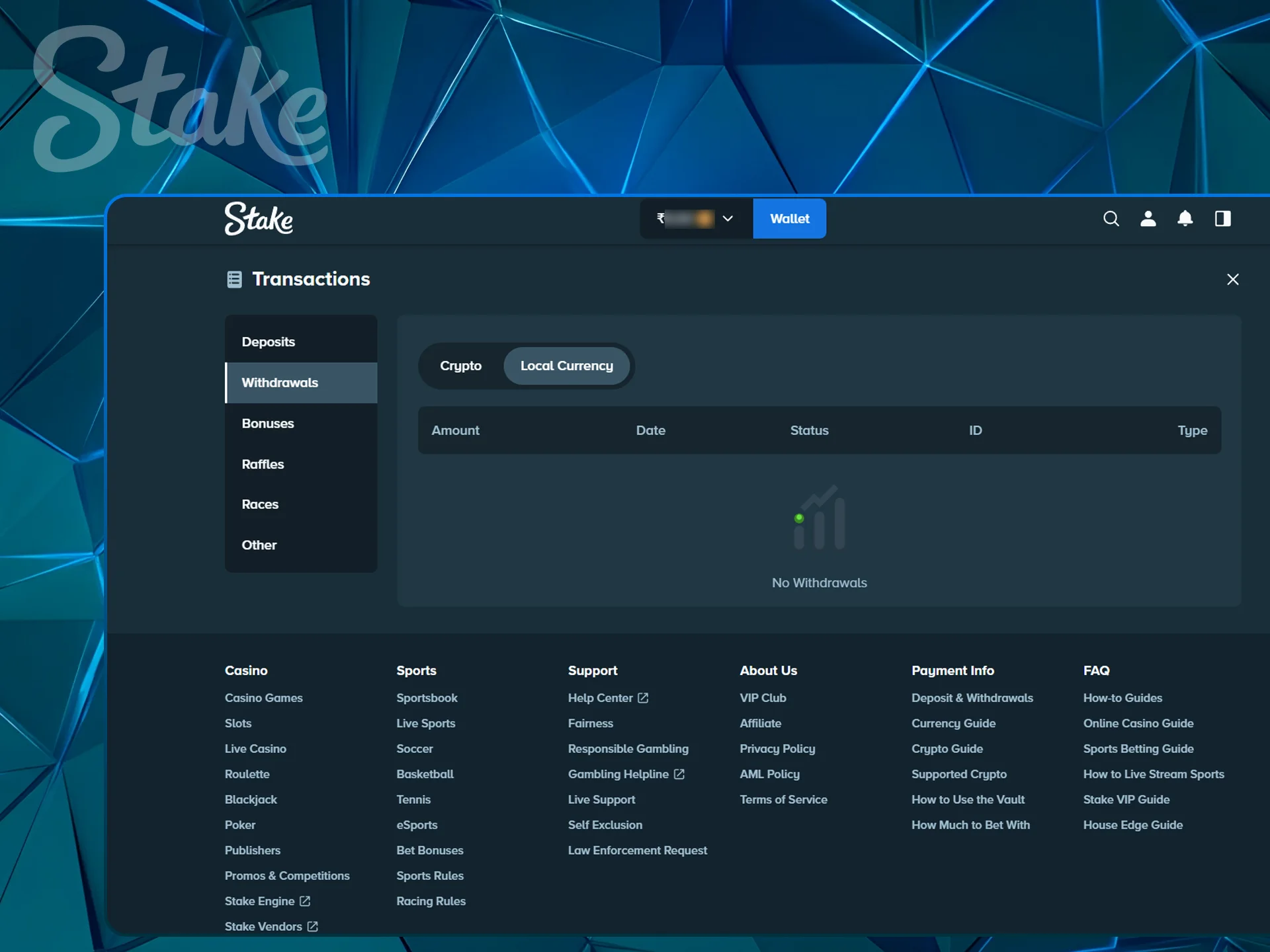Go to the Live Casino link
The height and width of the screenshot is (952, 1270).
point(255,749)
